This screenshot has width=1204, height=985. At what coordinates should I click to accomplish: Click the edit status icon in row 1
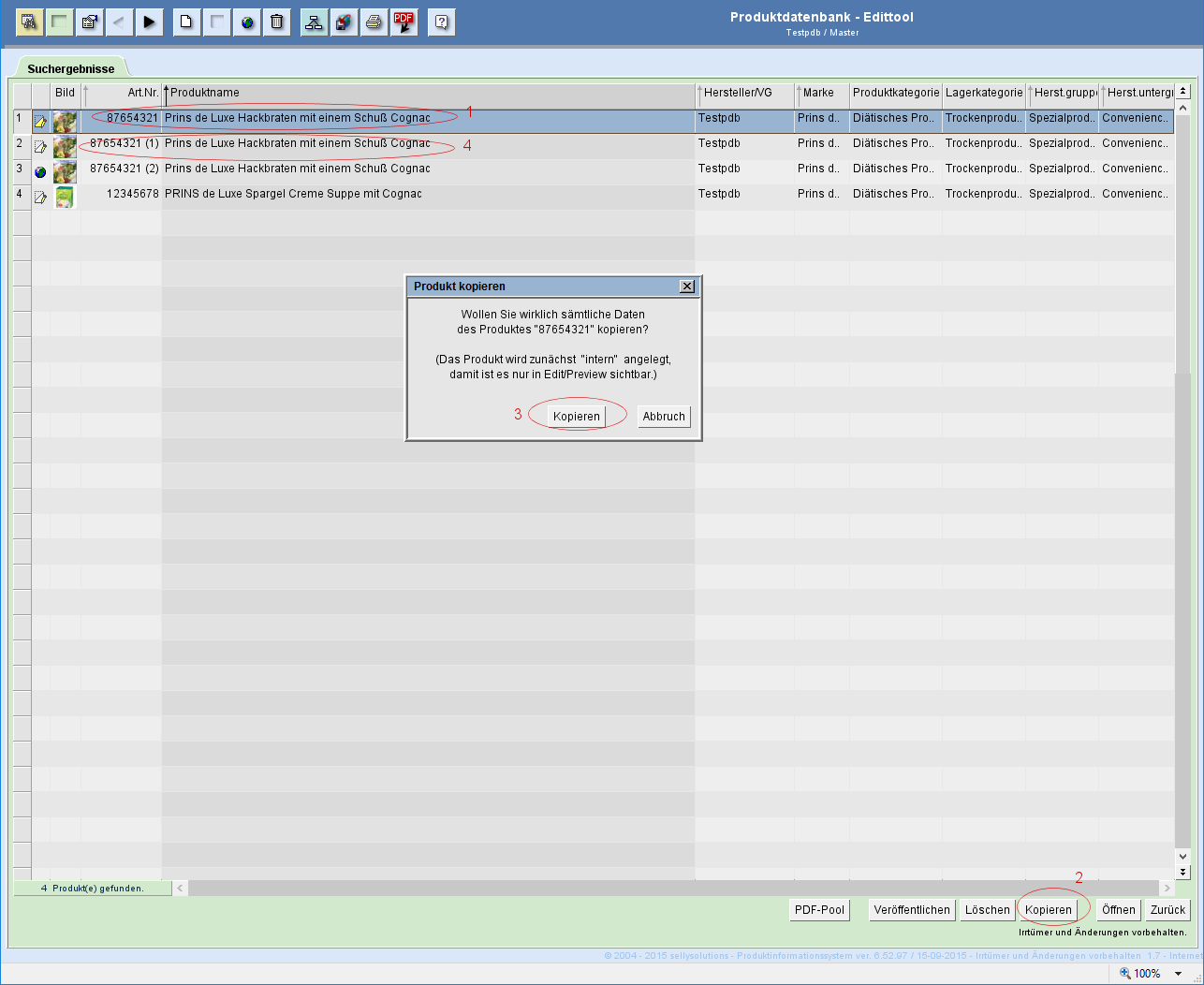pyautogui.click(x=40, y=122)
